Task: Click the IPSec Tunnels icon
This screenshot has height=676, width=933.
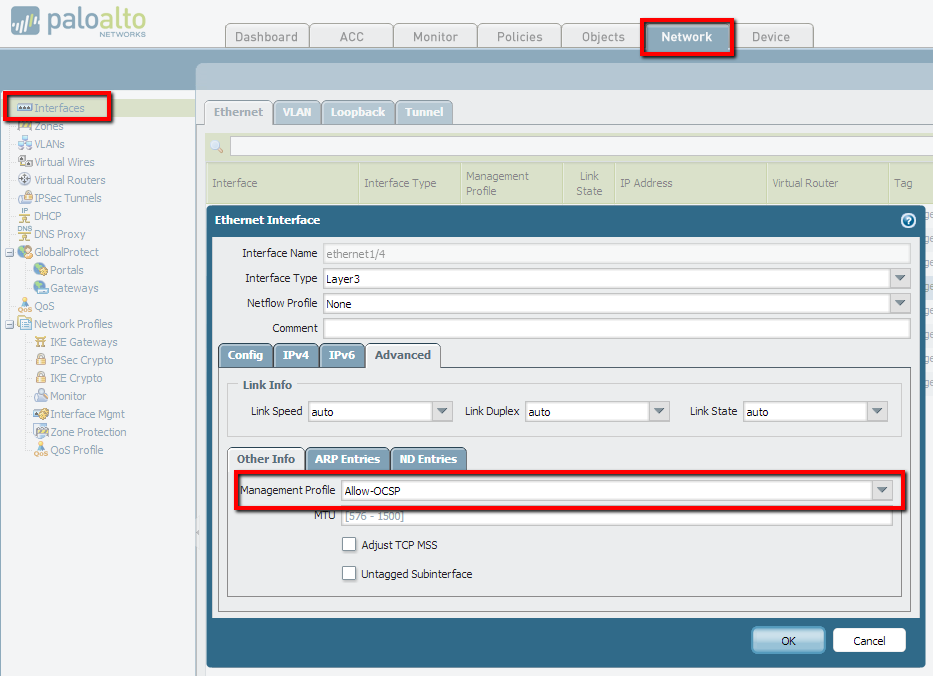Action: click(24, 197)
